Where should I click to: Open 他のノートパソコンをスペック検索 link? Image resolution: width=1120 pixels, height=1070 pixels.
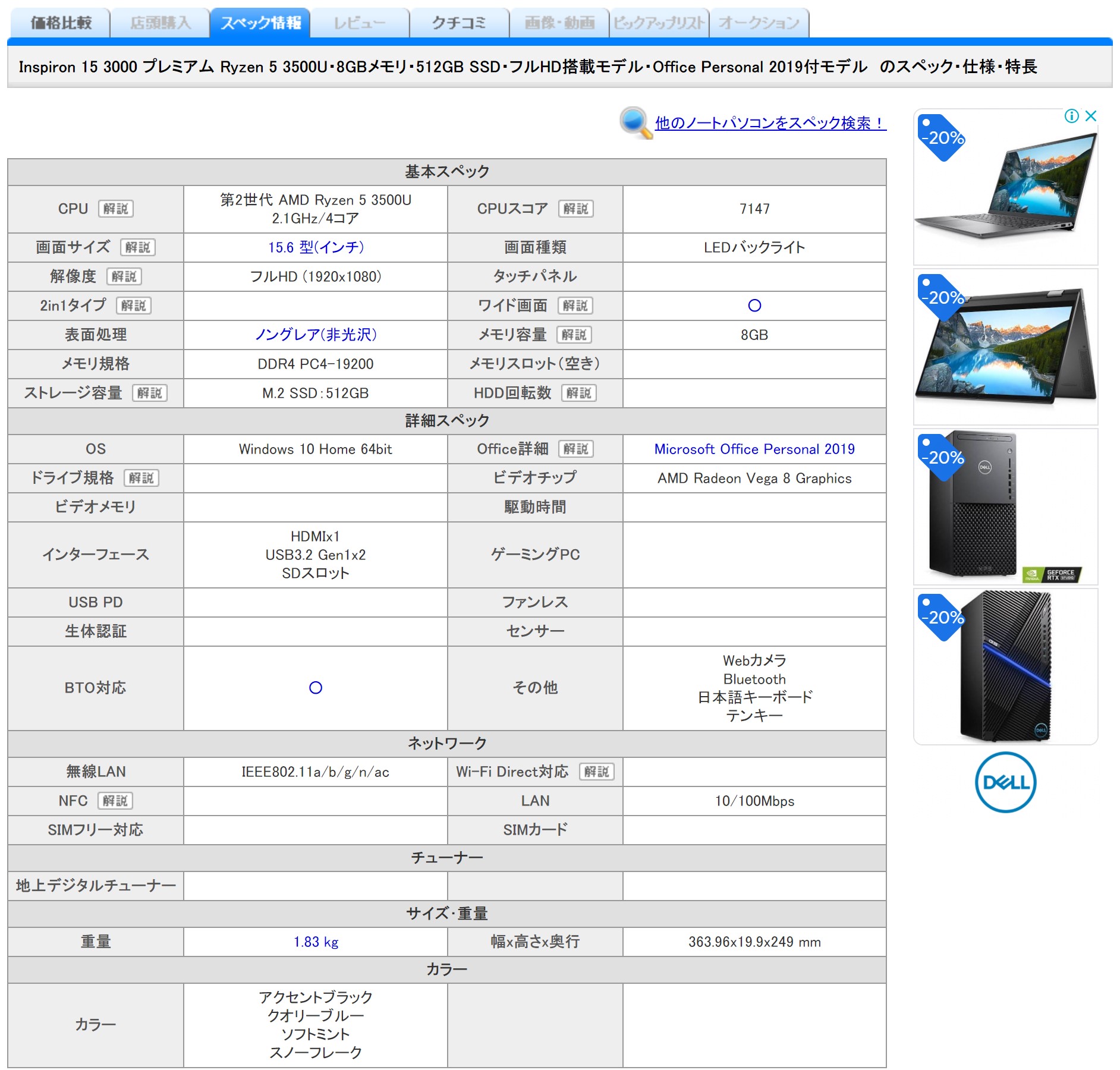click(770, 123)
